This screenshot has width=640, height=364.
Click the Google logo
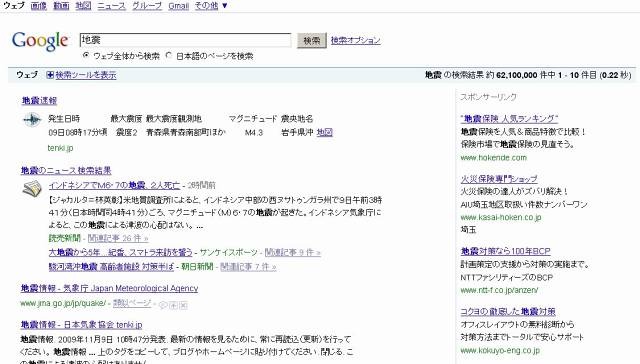coord(40,41)
